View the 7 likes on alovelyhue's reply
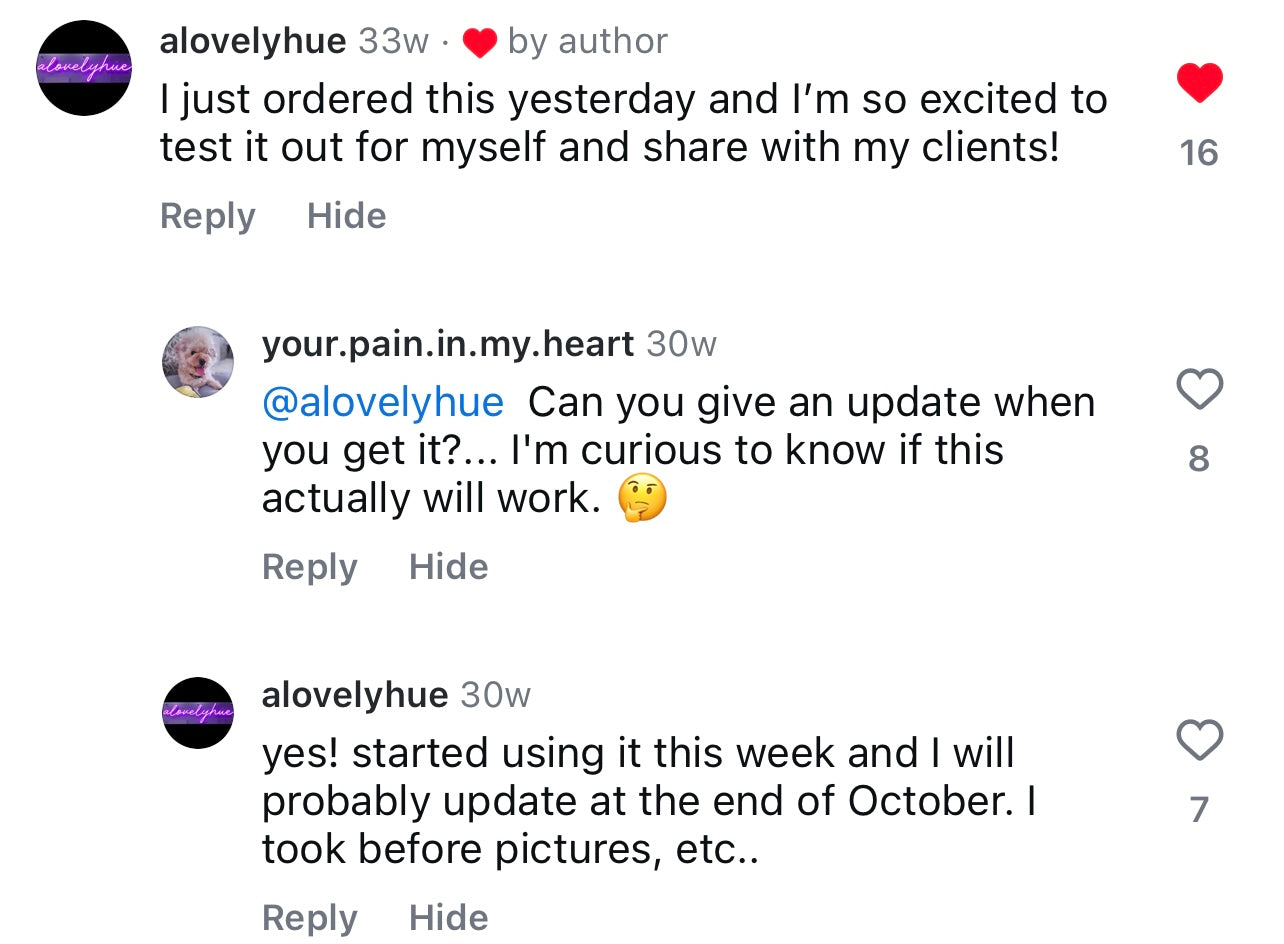The height and width of the screenshot is (944, 1284). [1199, 809]
